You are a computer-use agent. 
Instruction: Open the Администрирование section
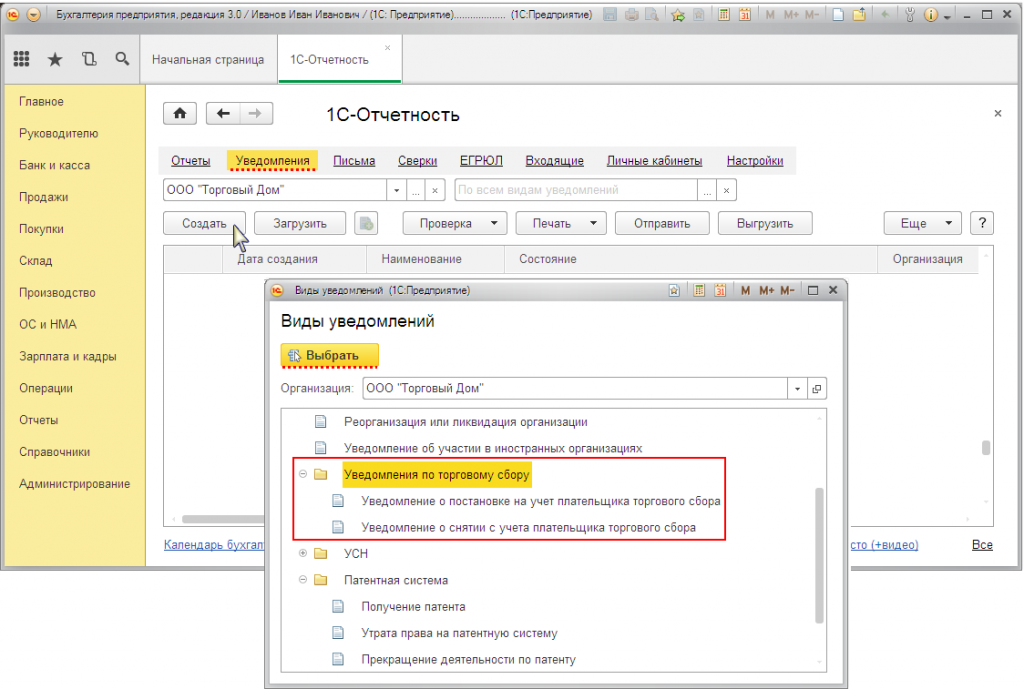click(x=74, y=484)
